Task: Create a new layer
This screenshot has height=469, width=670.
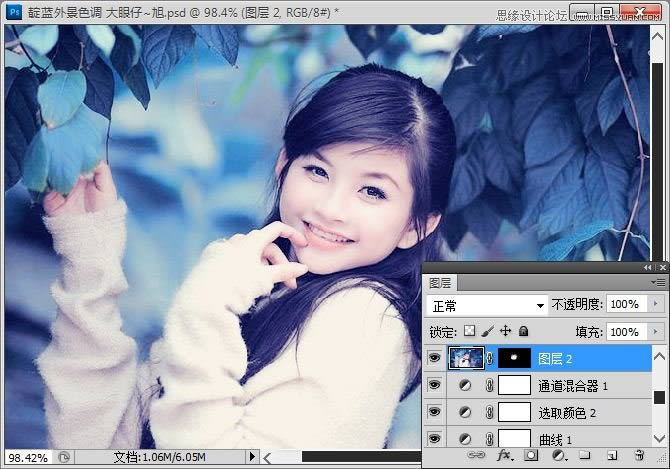Action: tap(611, 455)
